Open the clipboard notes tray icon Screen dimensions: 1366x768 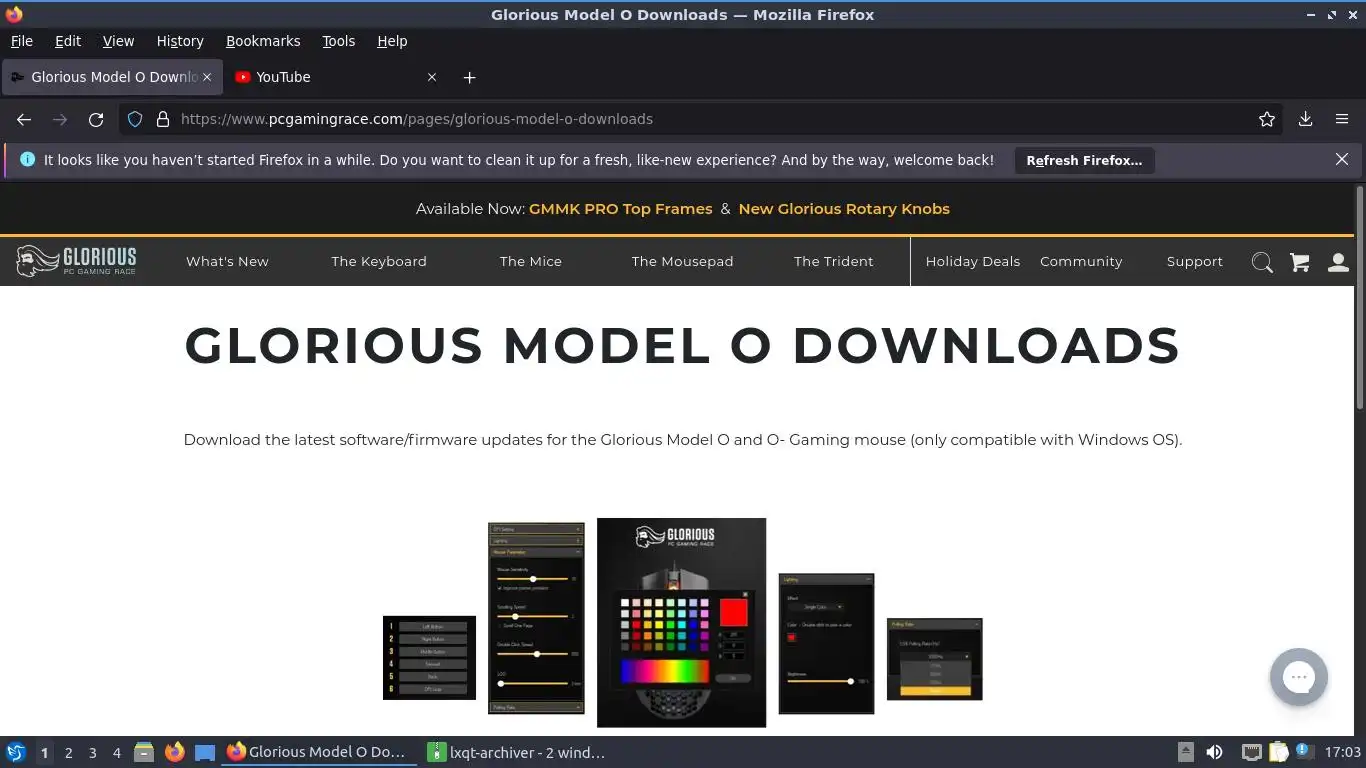click(x=1279, y=752)
